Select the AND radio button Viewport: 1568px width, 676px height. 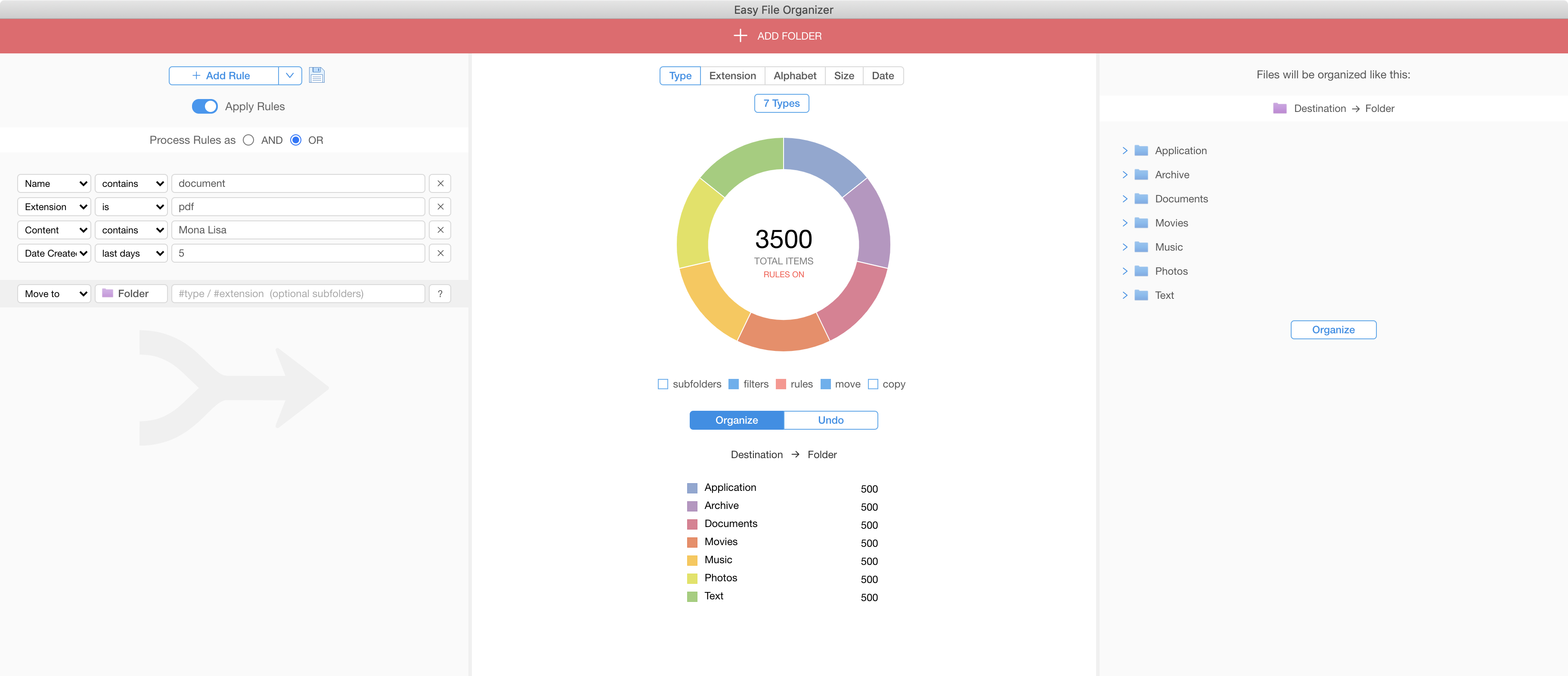click(x=248, y=140)
